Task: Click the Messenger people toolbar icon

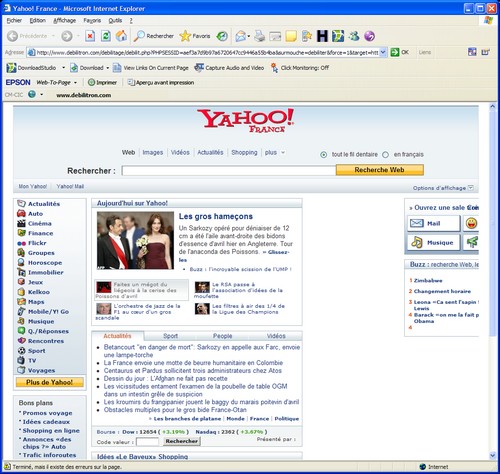Action: click(354, 36)
